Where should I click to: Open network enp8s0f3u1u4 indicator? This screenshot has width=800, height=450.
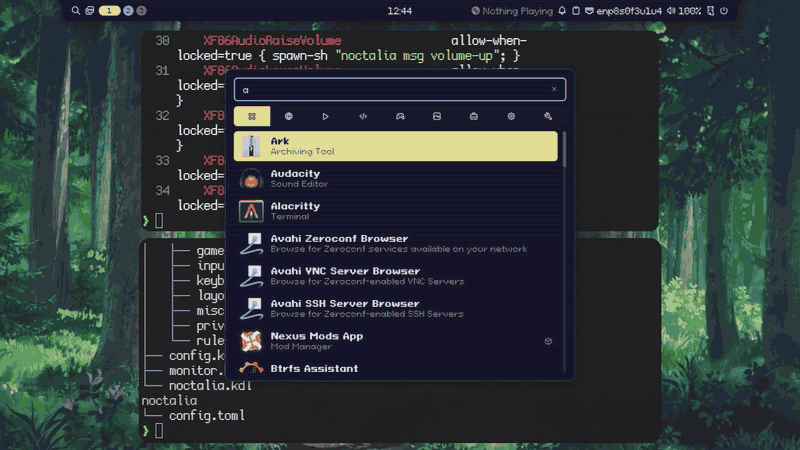pos(623,11)
